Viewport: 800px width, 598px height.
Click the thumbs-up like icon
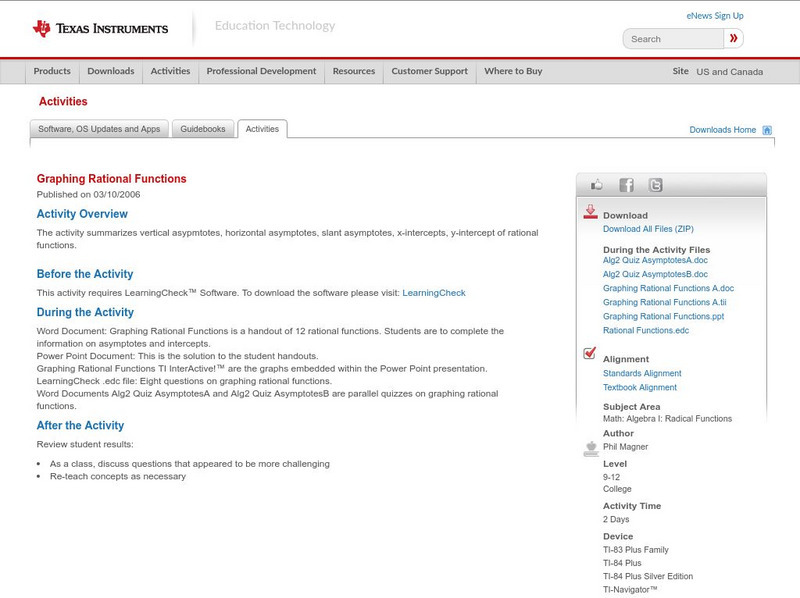[596, 185]
